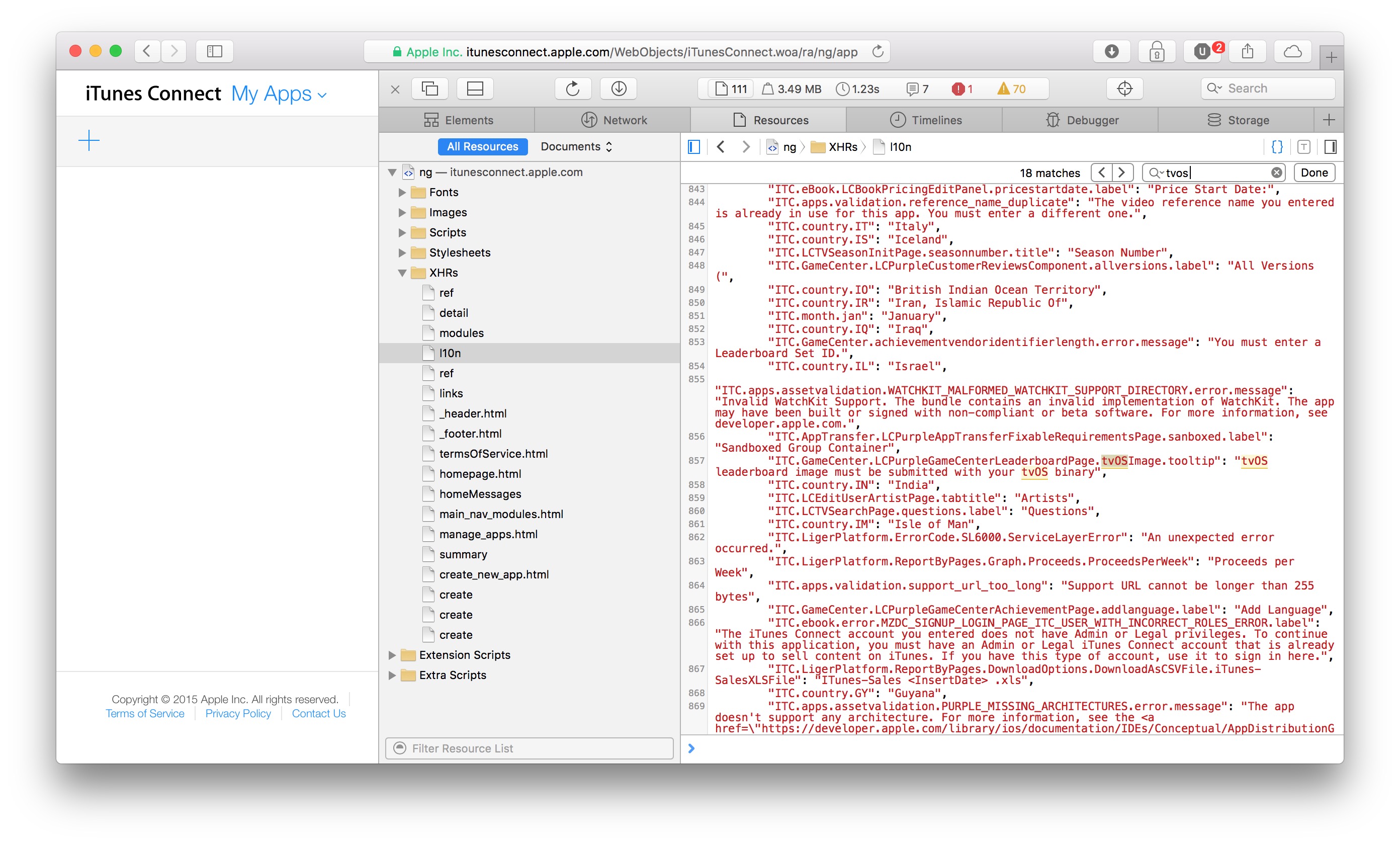Click the Done button in find bar
The height and width of the screenshot is (844, 1400).
click(1314, 172)
